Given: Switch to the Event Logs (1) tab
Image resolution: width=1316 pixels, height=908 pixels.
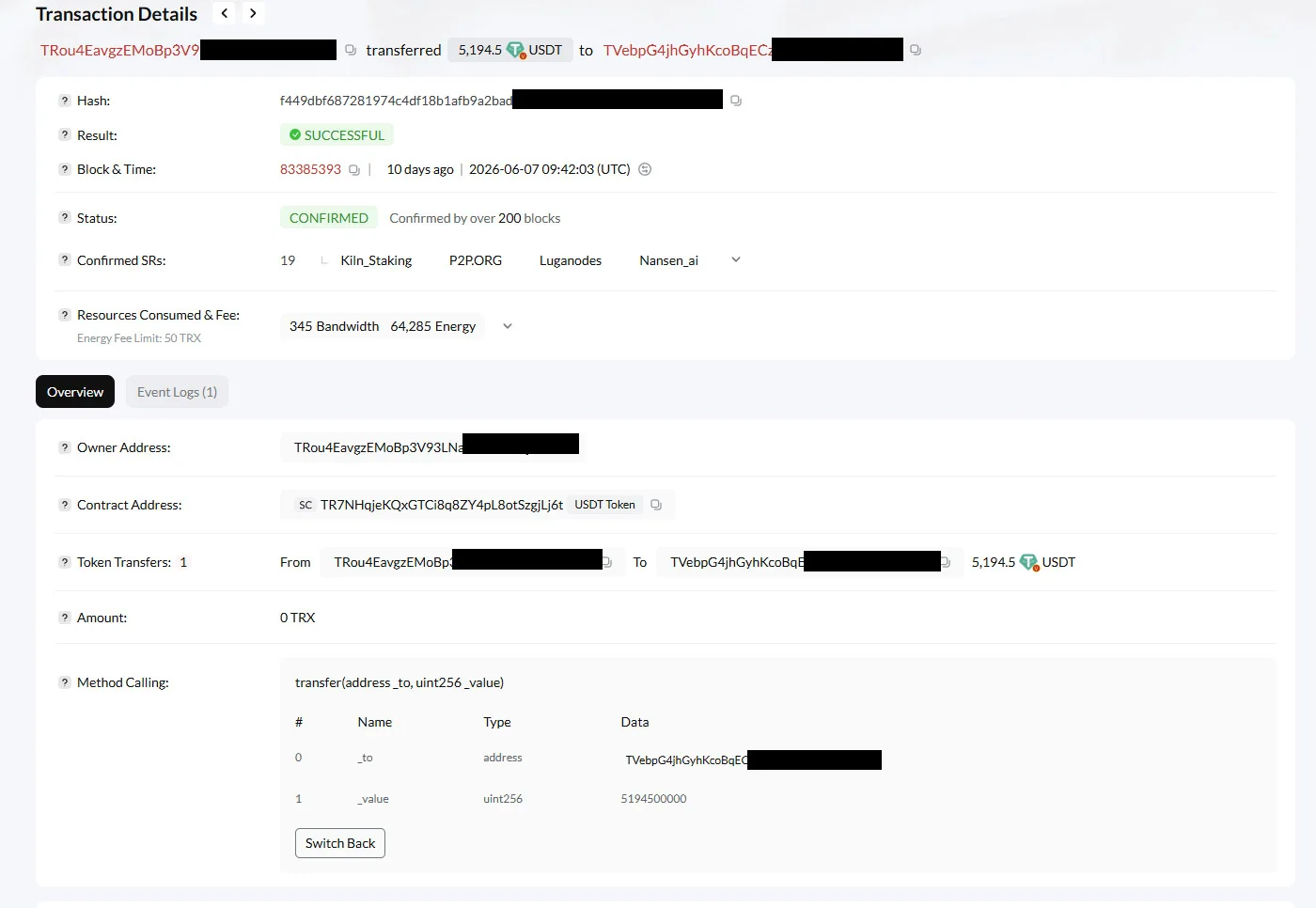Looking at the screenshot, I should (177, 392).
